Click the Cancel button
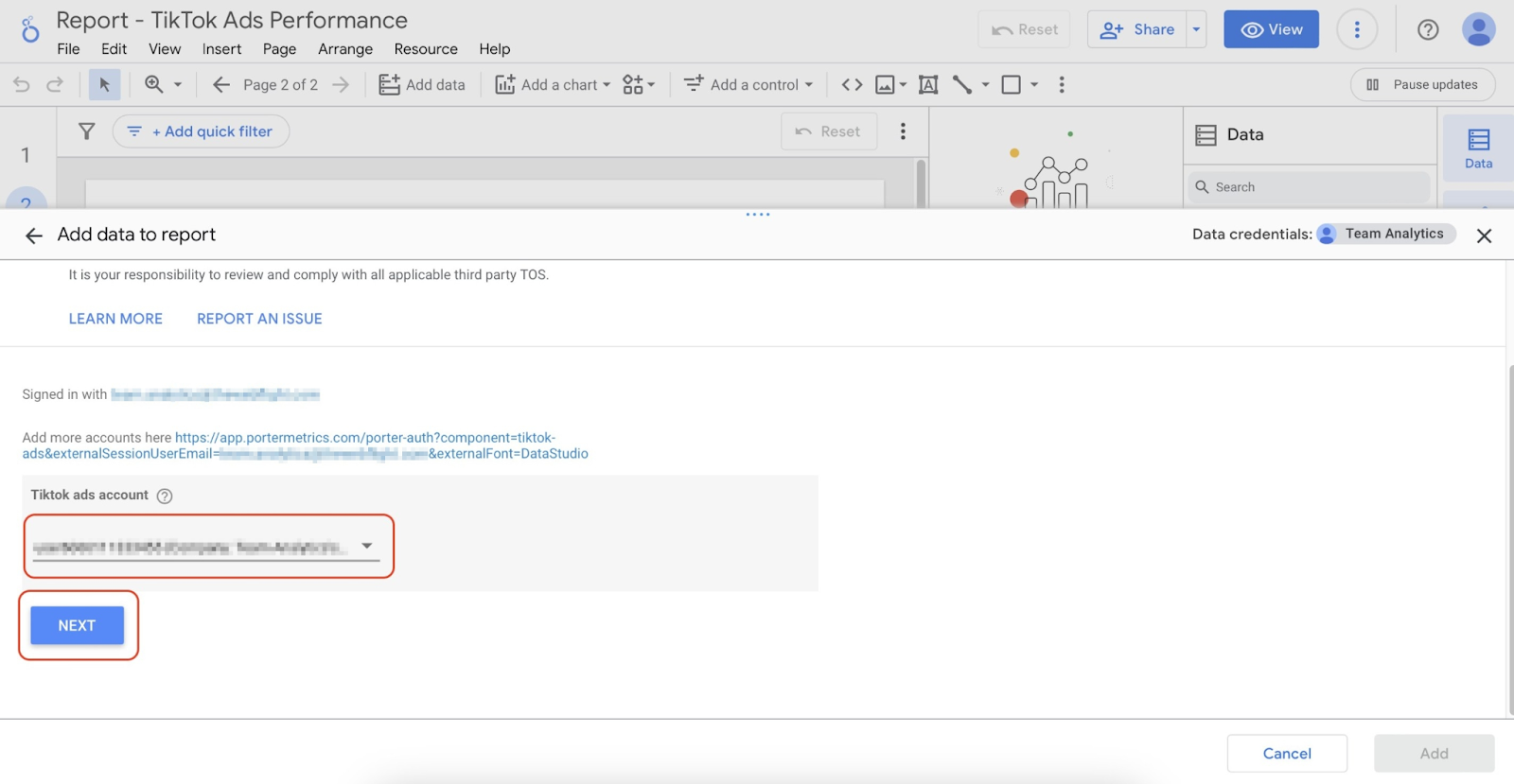The image size is (1514, 784). point(1287,753)
